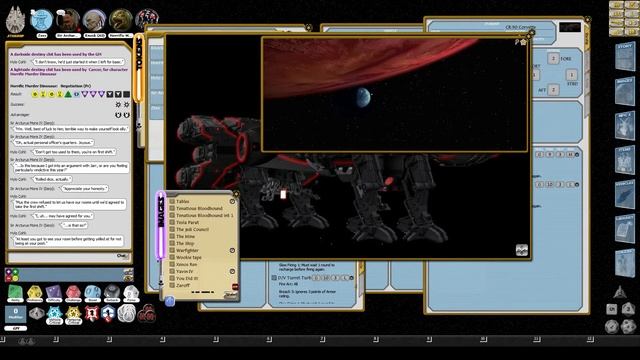Select Tenatious Bloodhound lvl 1 entry
This screenshot has height=360, width=640.
tap(204, 215)
